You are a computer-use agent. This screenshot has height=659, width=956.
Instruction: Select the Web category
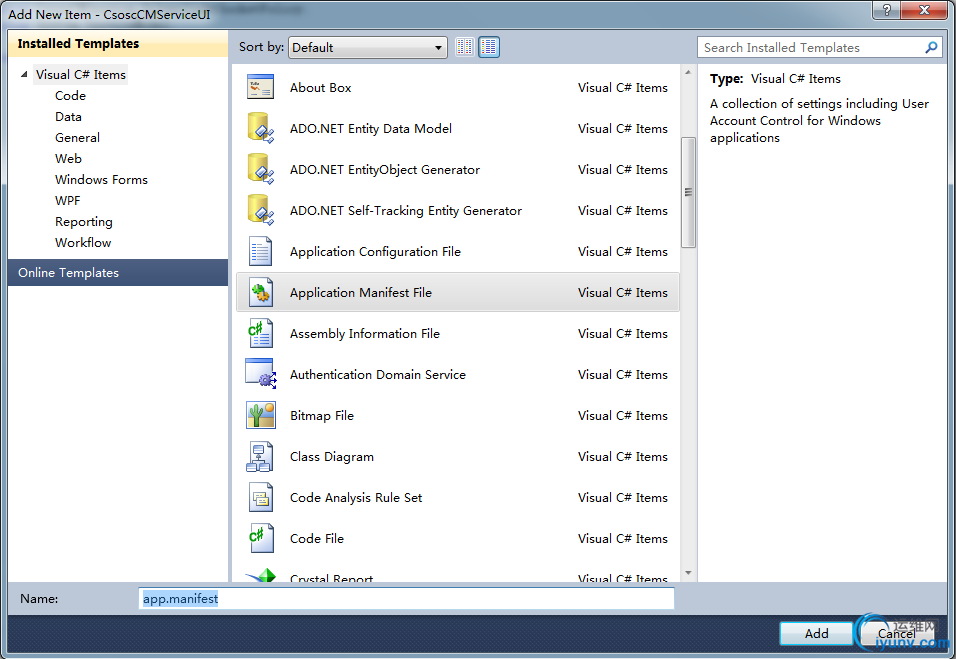[x=68, y=159]
